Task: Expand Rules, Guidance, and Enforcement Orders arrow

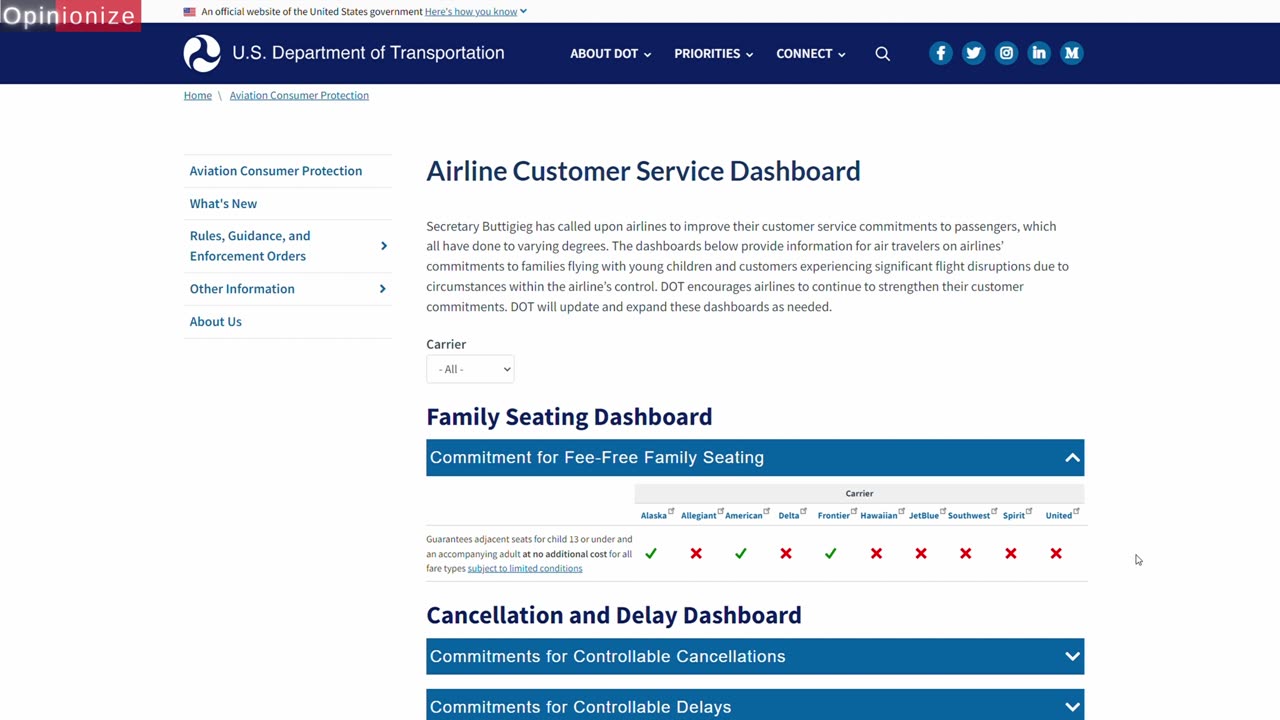Action: pos(383,246)
